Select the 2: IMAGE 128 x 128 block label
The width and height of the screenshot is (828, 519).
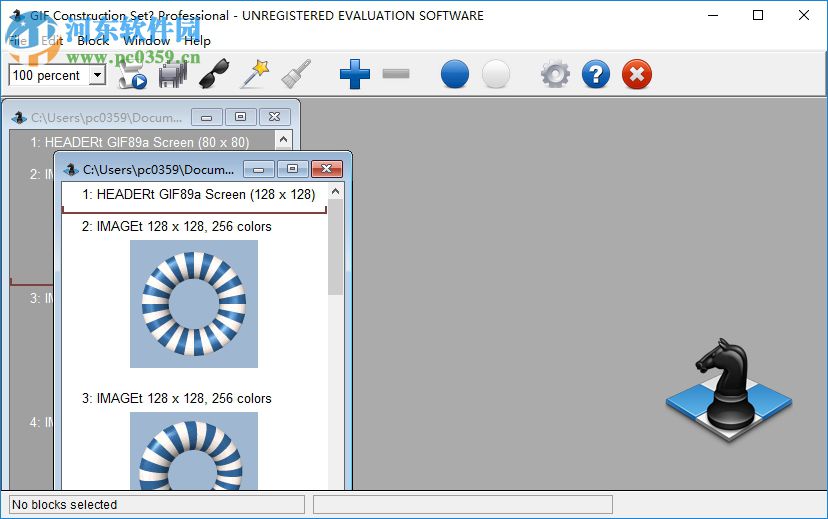pos(176,227)
